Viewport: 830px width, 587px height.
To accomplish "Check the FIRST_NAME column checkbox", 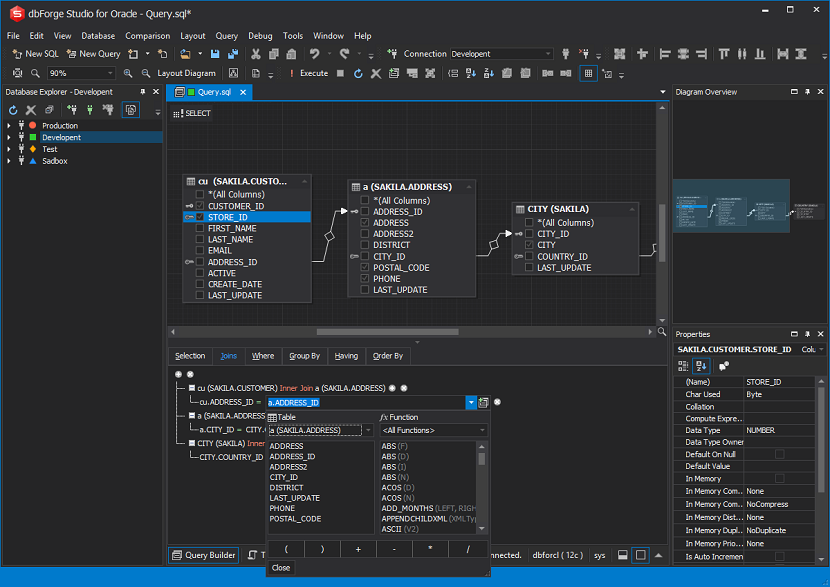I will pos(200,228).
